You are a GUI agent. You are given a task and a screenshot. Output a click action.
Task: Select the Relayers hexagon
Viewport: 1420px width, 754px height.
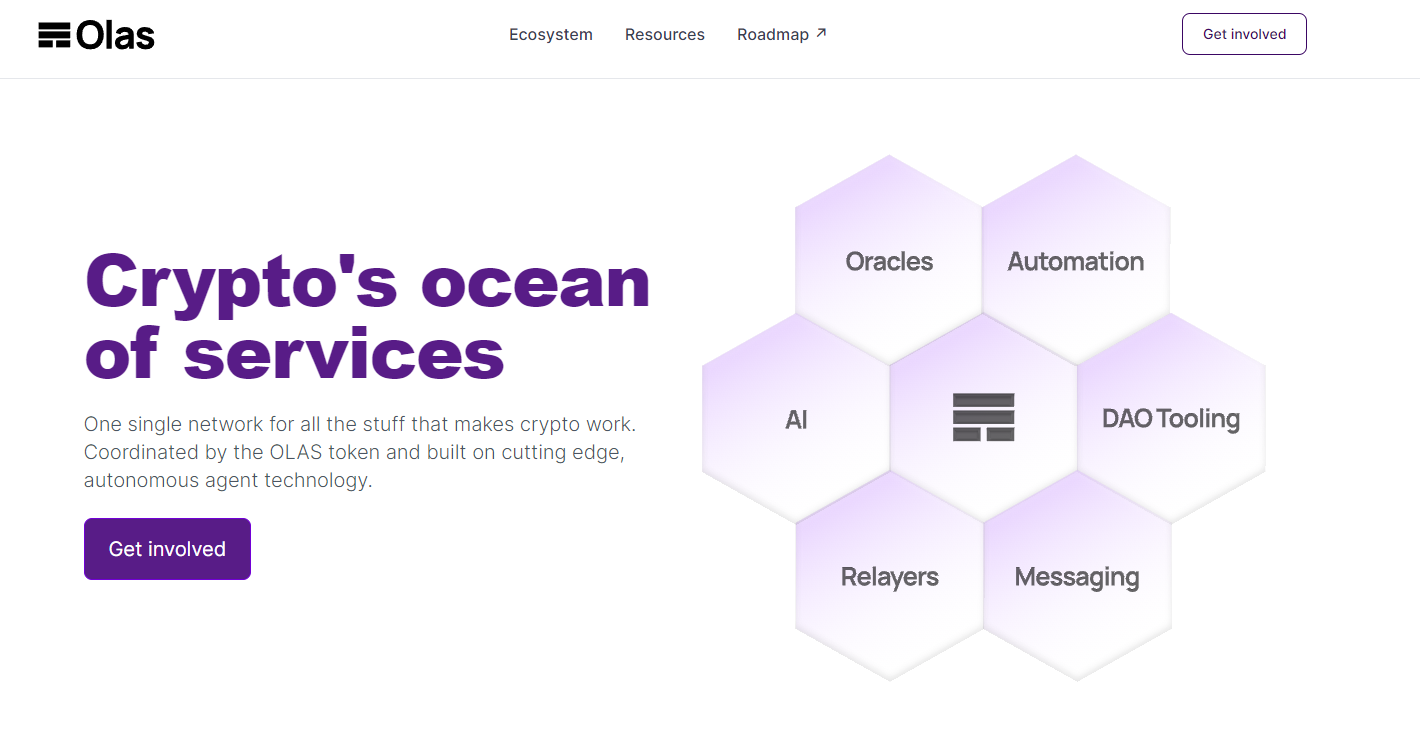[889, 576]
